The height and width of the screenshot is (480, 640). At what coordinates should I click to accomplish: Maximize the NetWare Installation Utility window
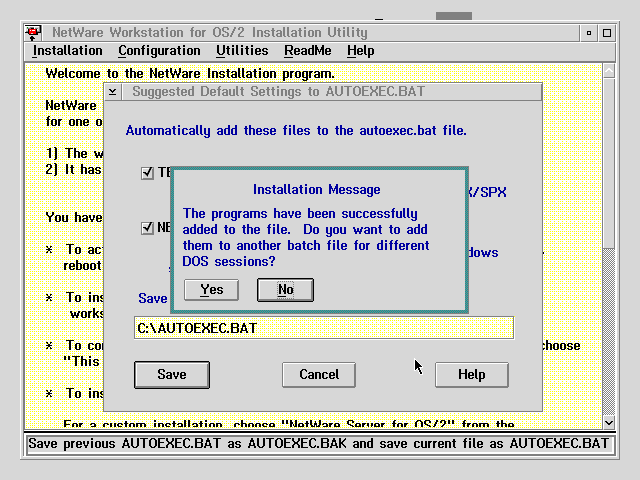(x=607, y=33)
